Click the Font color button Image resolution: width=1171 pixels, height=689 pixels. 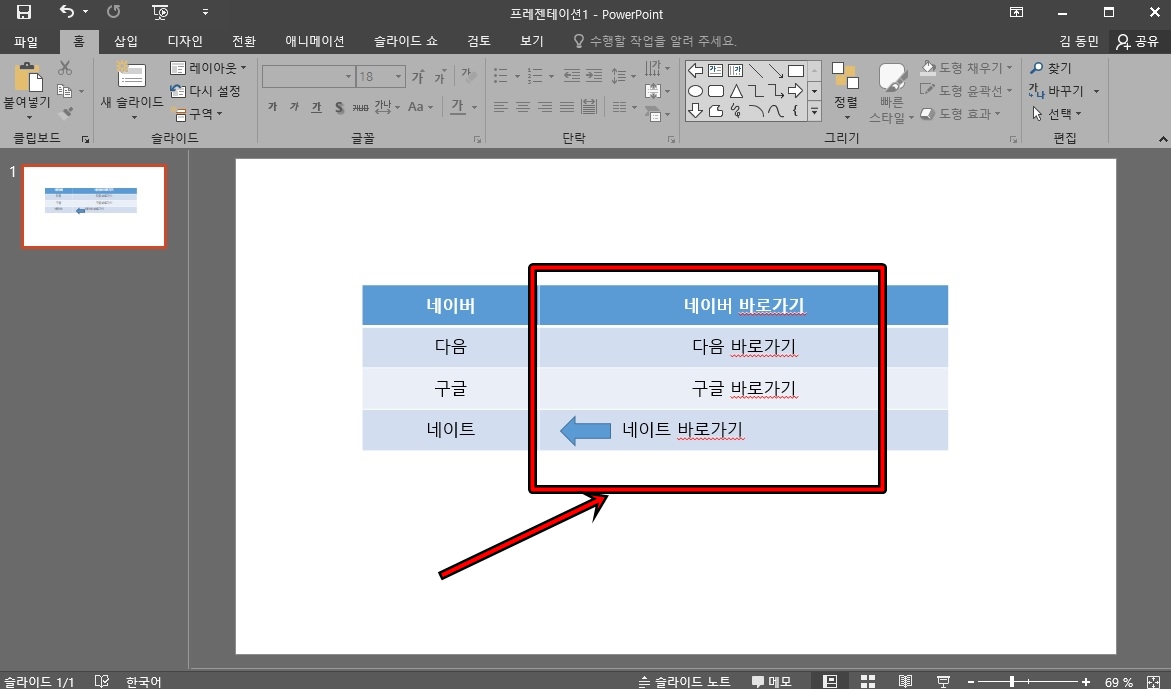coord(457,107)
